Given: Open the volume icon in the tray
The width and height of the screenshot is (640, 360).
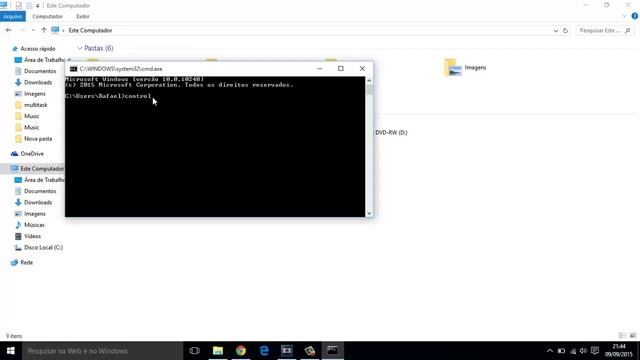Looking at the screenshot, I should coord(583,351).
